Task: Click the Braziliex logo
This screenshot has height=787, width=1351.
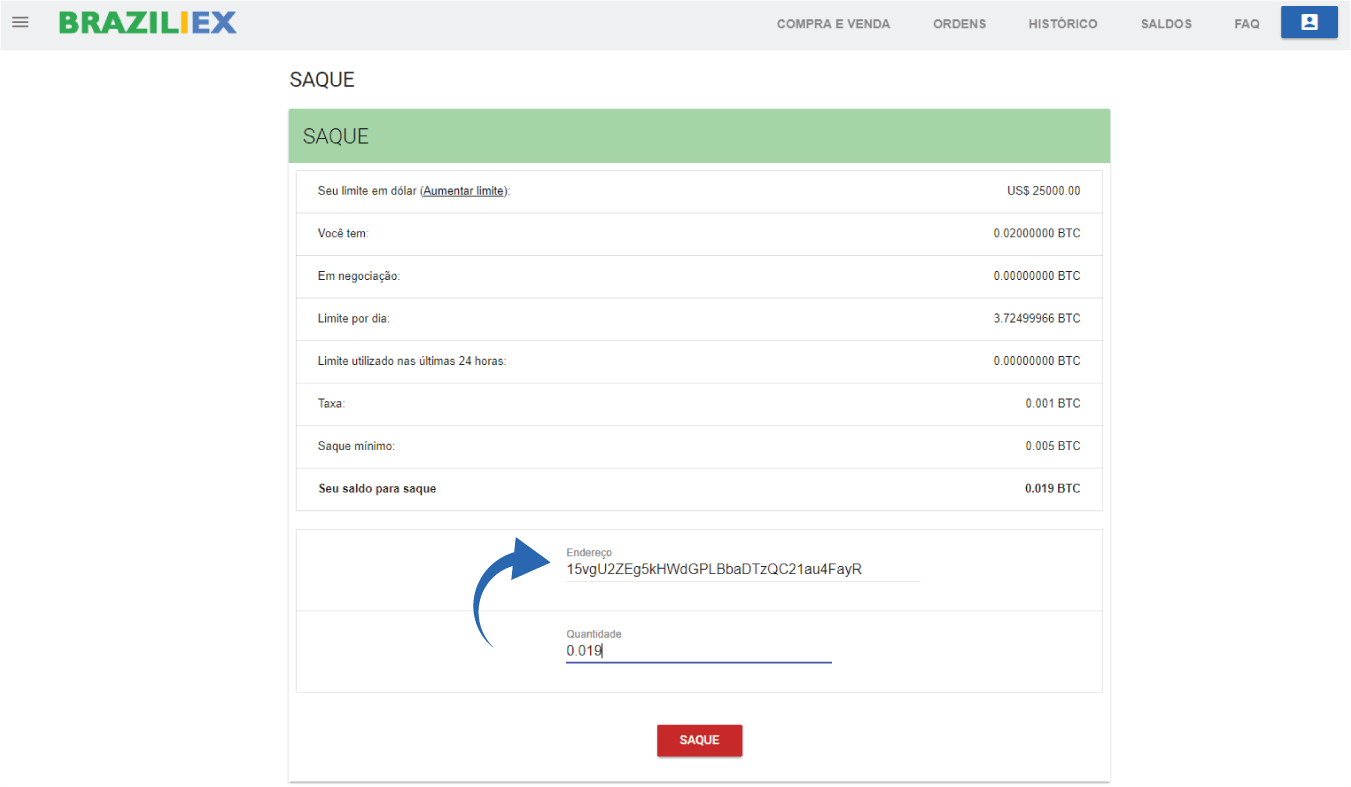Action: 148,23
